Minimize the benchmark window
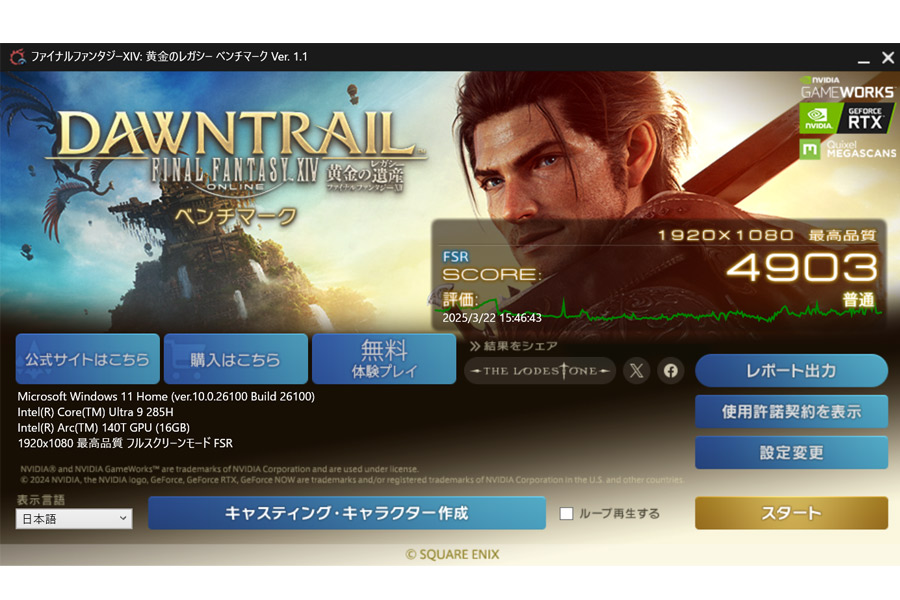 point(863,58)
